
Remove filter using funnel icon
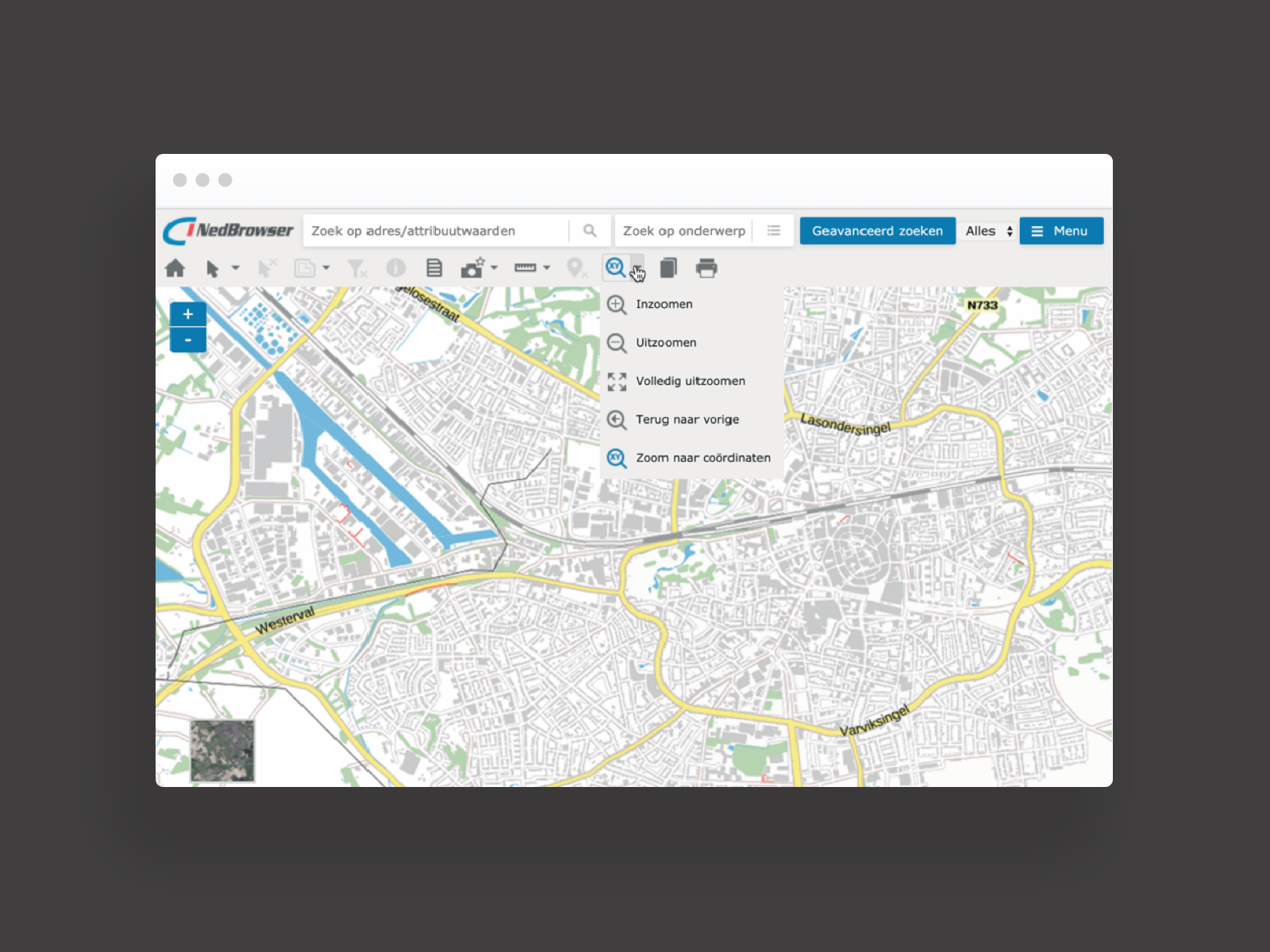coord(356,268)
